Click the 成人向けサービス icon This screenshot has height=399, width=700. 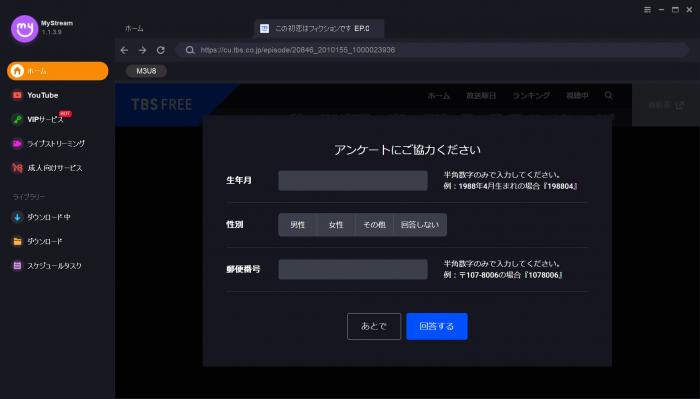tap(17, 168)
